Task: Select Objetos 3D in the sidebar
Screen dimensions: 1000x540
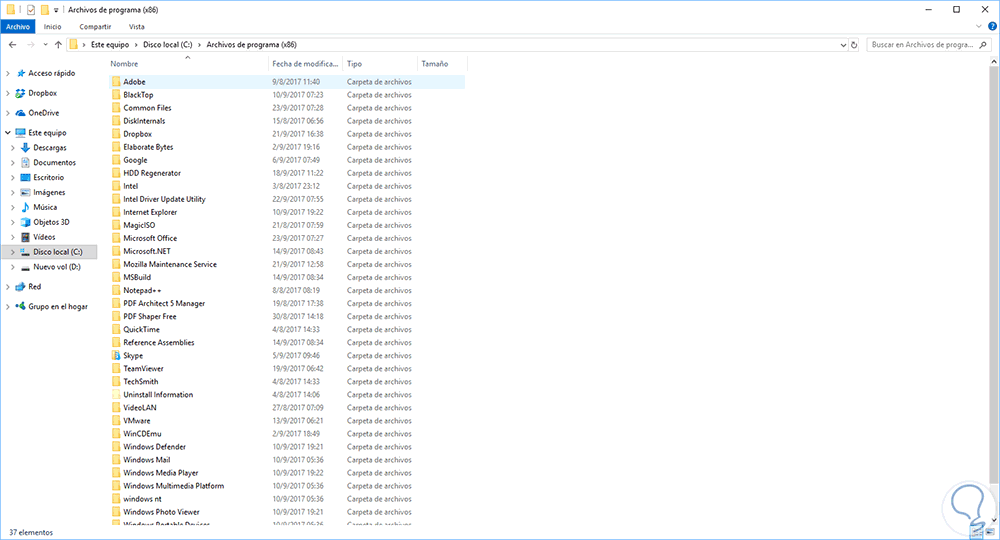Action: (51, 222)
